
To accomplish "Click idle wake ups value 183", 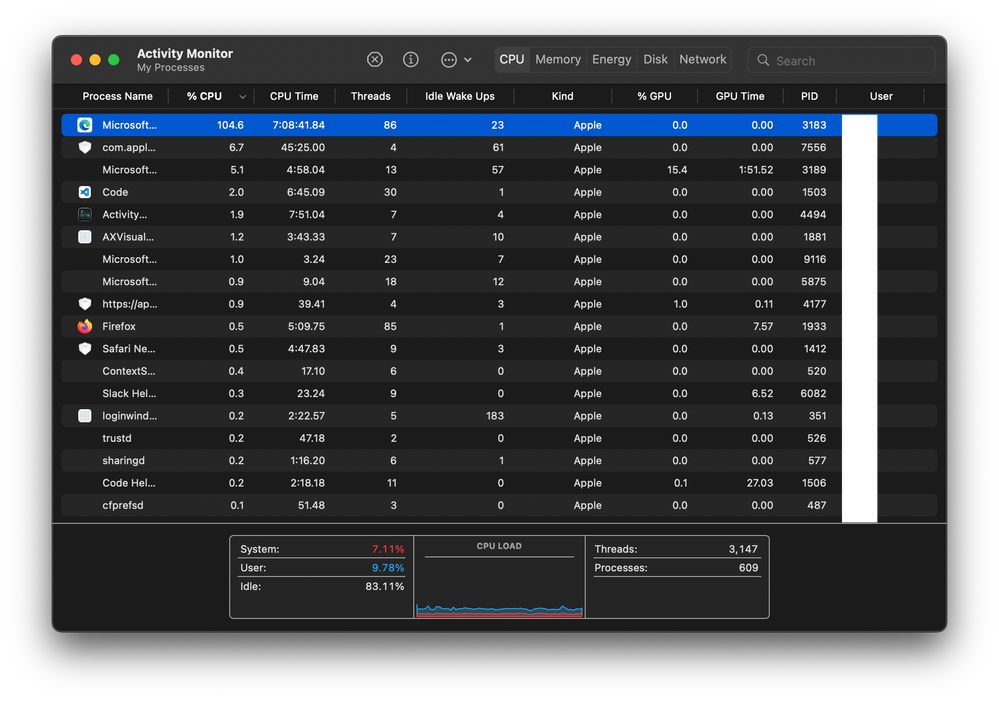I will tap(494, 416).
